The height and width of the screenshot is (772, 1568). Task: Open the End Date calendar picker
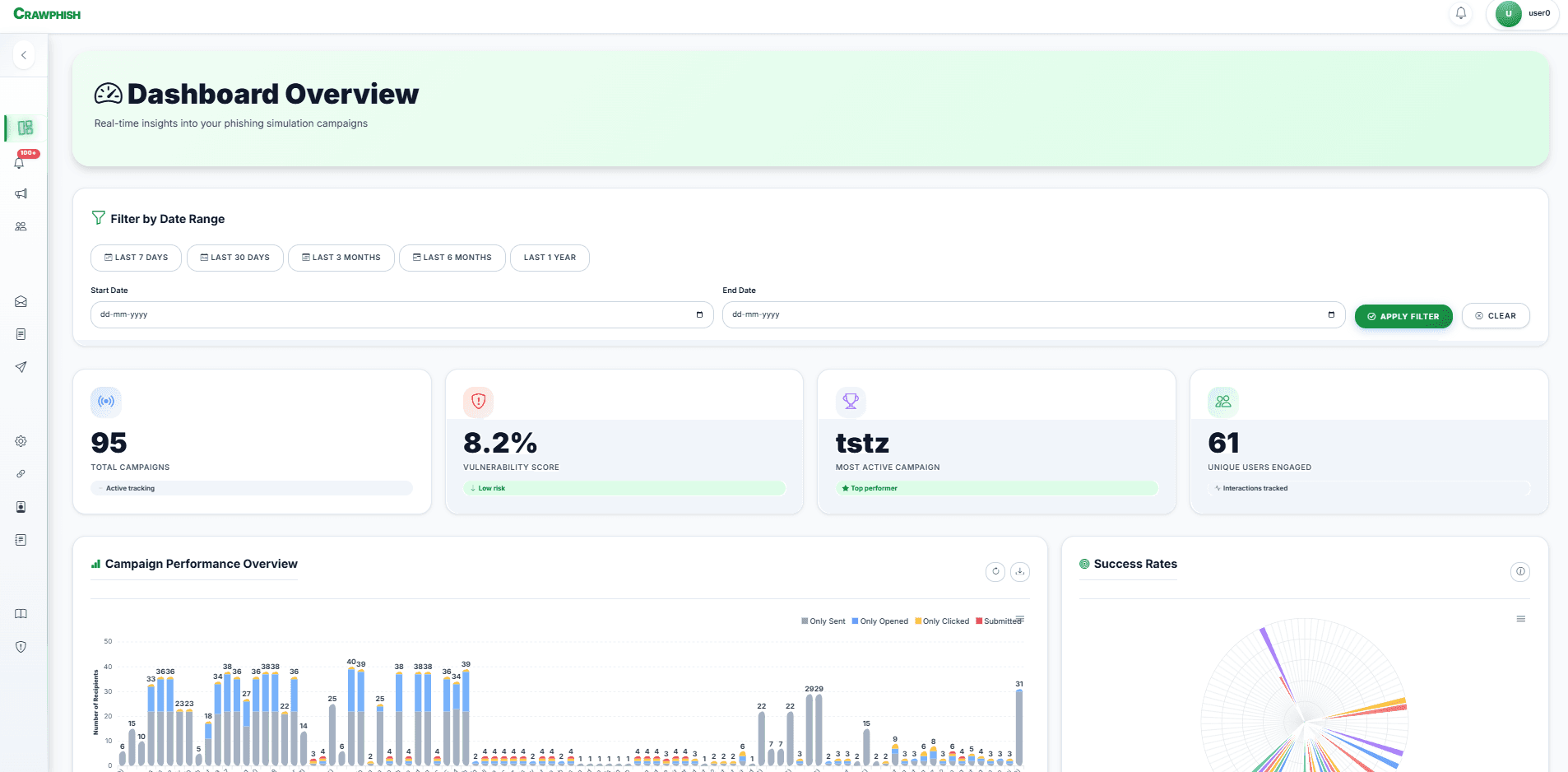click(1331, 314)
